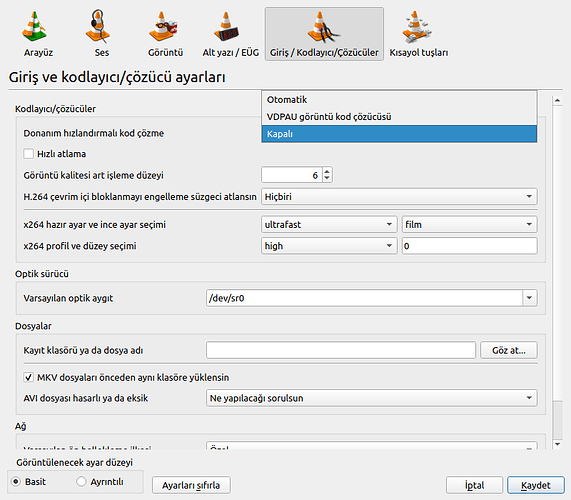Click the scrollbar up arrow
571x500 pixels.
click(x=557, y=100)
